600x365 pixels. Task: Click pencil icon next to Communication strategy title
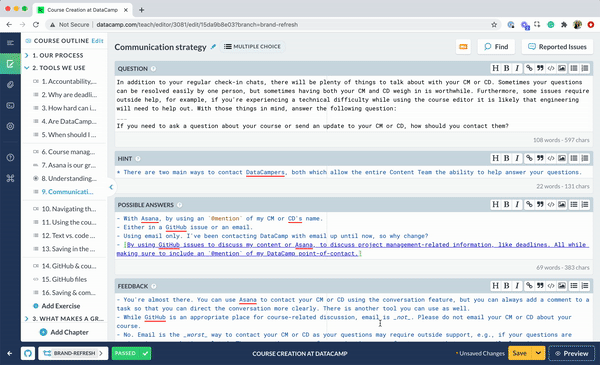point(214,47)
